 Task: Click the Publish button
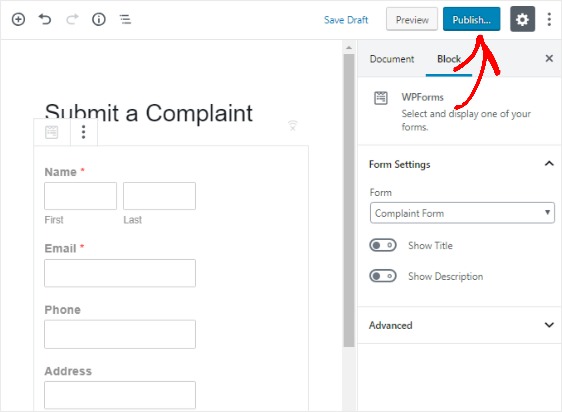click(471, 19)
